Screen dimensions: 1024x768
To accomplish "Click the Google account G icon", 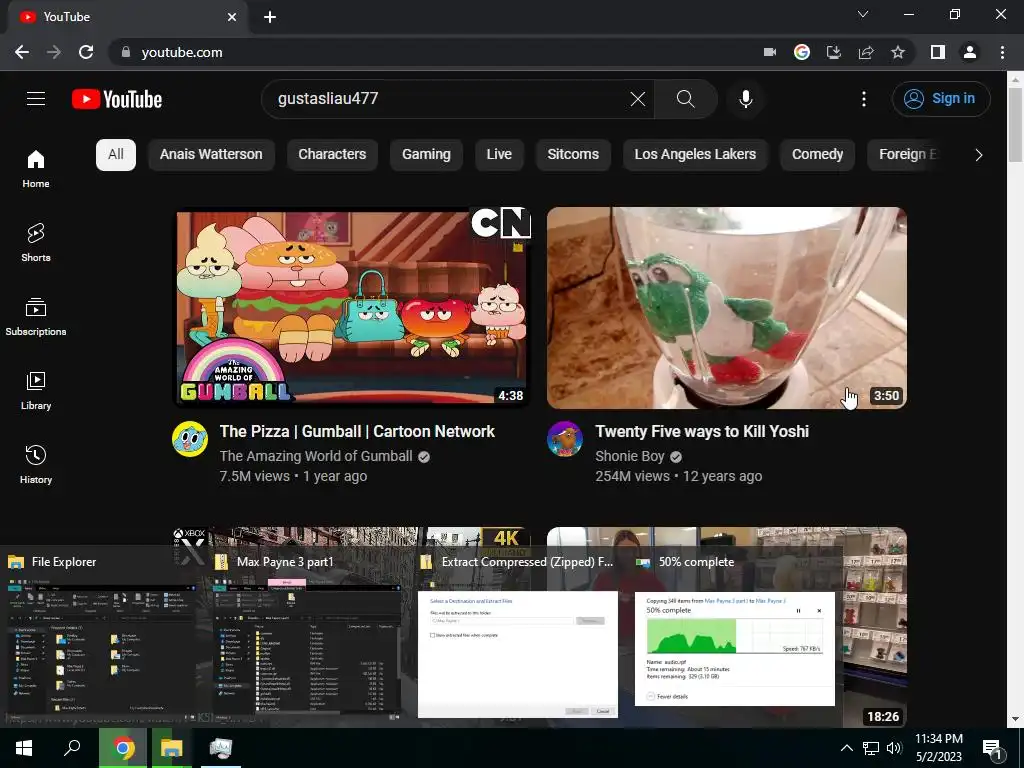I will tap(802, 52).
